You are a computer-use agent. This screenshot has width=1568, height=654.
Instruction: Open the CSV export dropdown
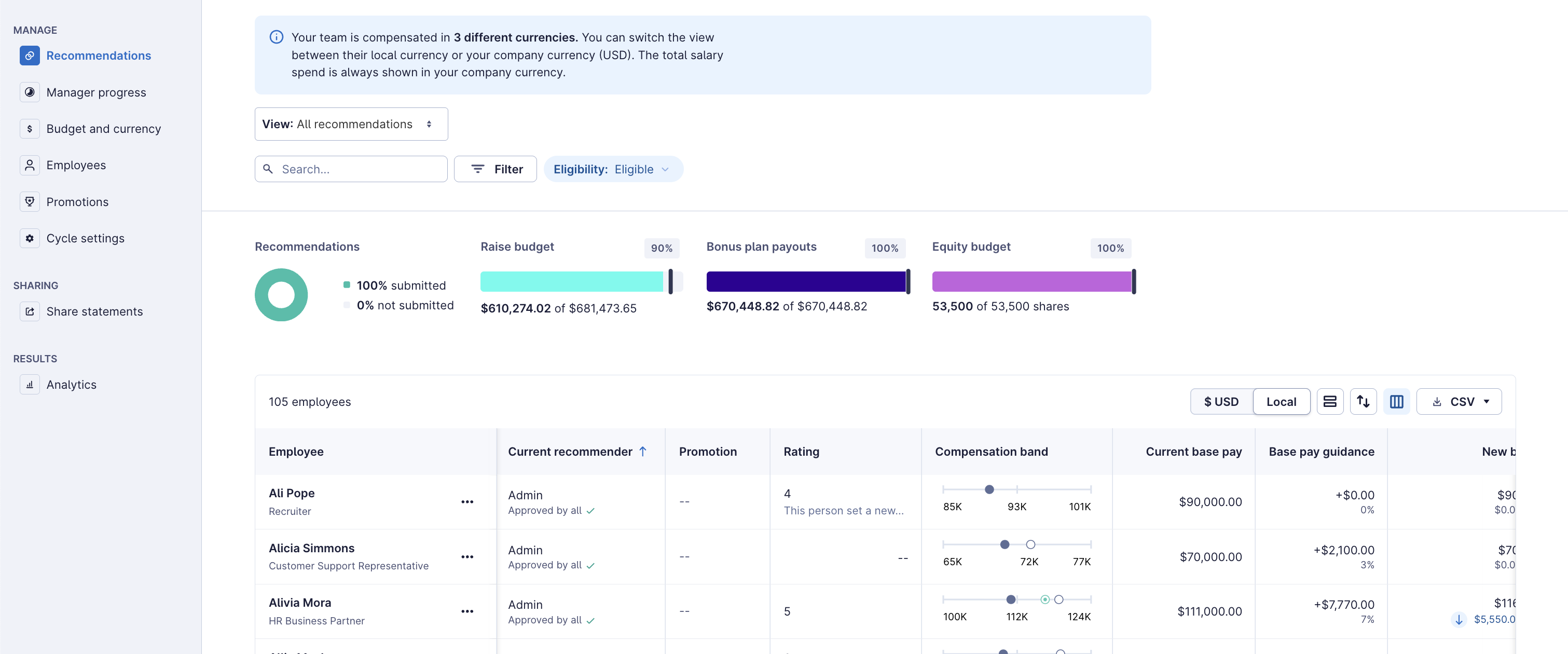point(1459,402)
